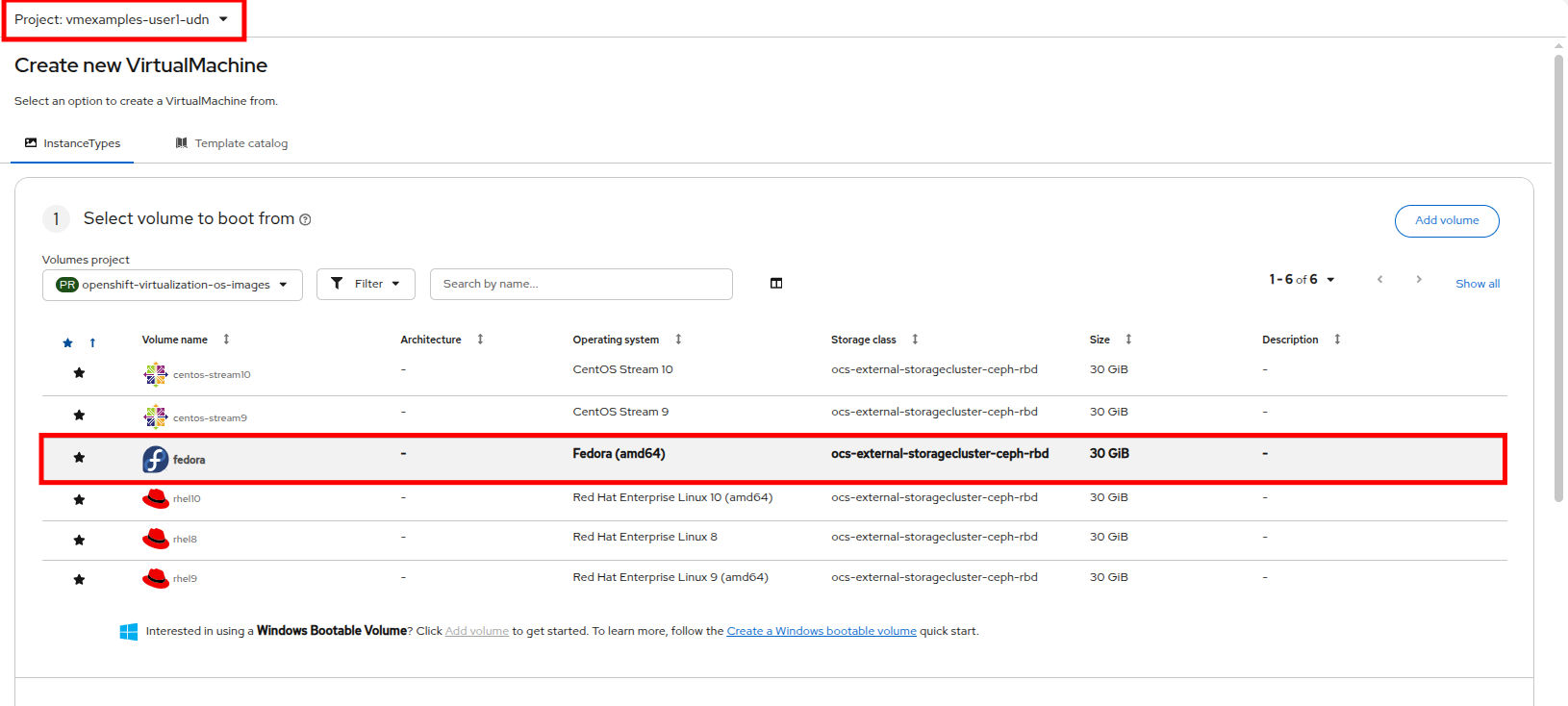This screenshot has width=1568, height=706.
Task: Switch to the InstanceTypes tab
Action: 72,143
